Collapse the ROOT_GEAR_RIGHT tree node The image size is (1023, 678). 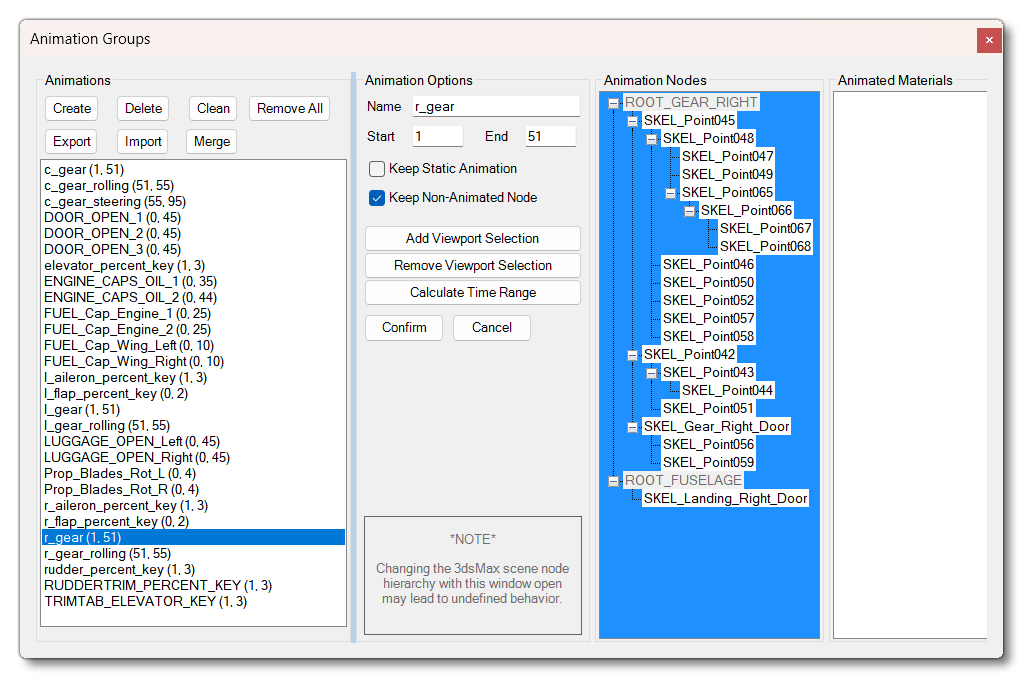613,103
